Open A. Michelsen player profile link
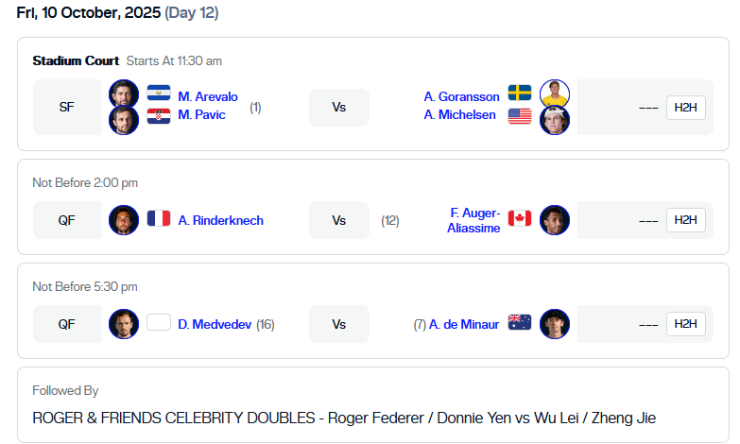Screen dimensions: 740x444 click(x=462, y=115)
